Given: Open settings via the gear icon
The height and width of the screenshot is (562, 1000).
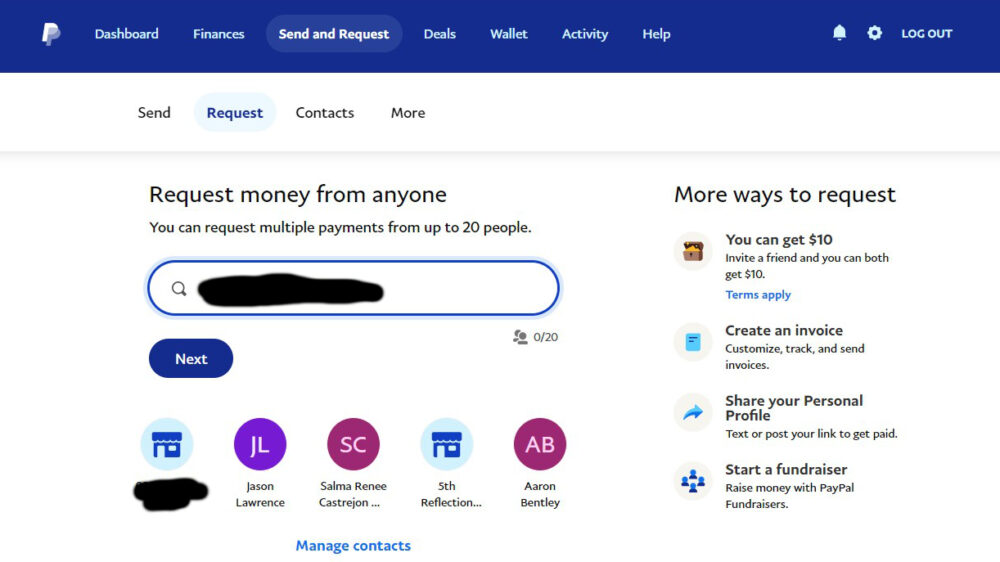Looking at the screenshot, I should [874, 33].
